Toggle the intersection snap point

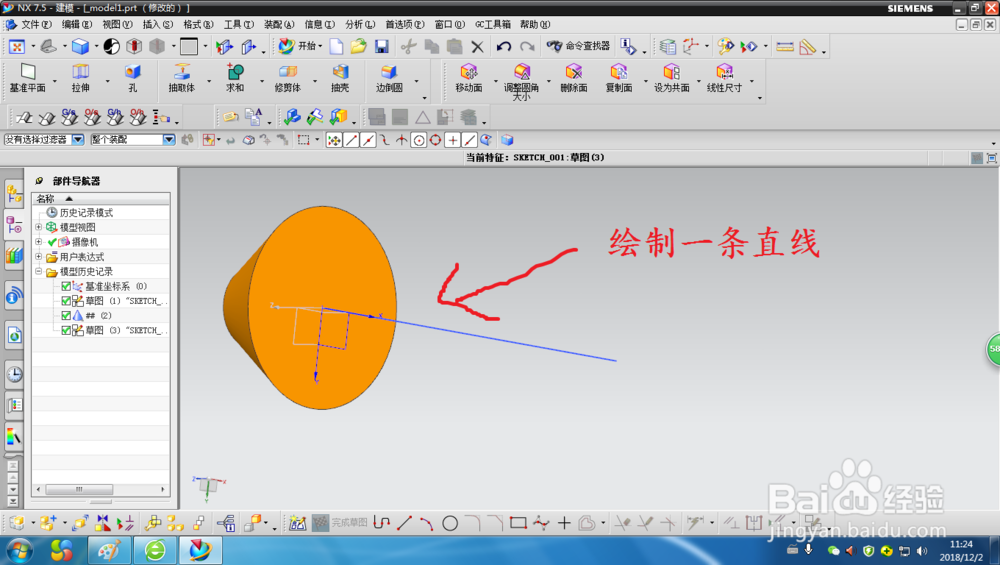401,140
